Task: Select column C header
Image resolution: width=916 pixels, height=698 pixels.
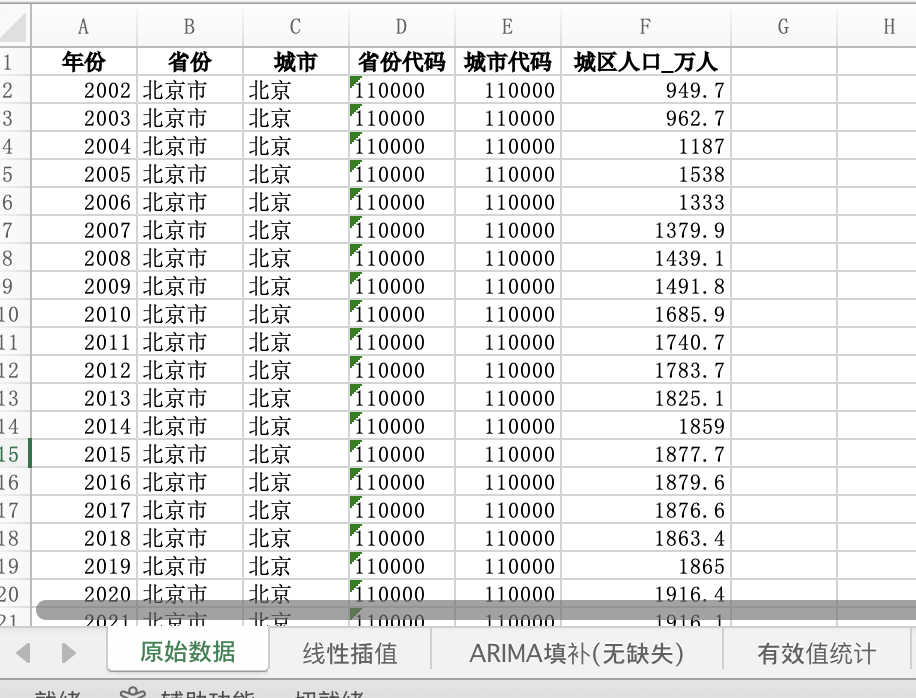Action: point(296,26)
